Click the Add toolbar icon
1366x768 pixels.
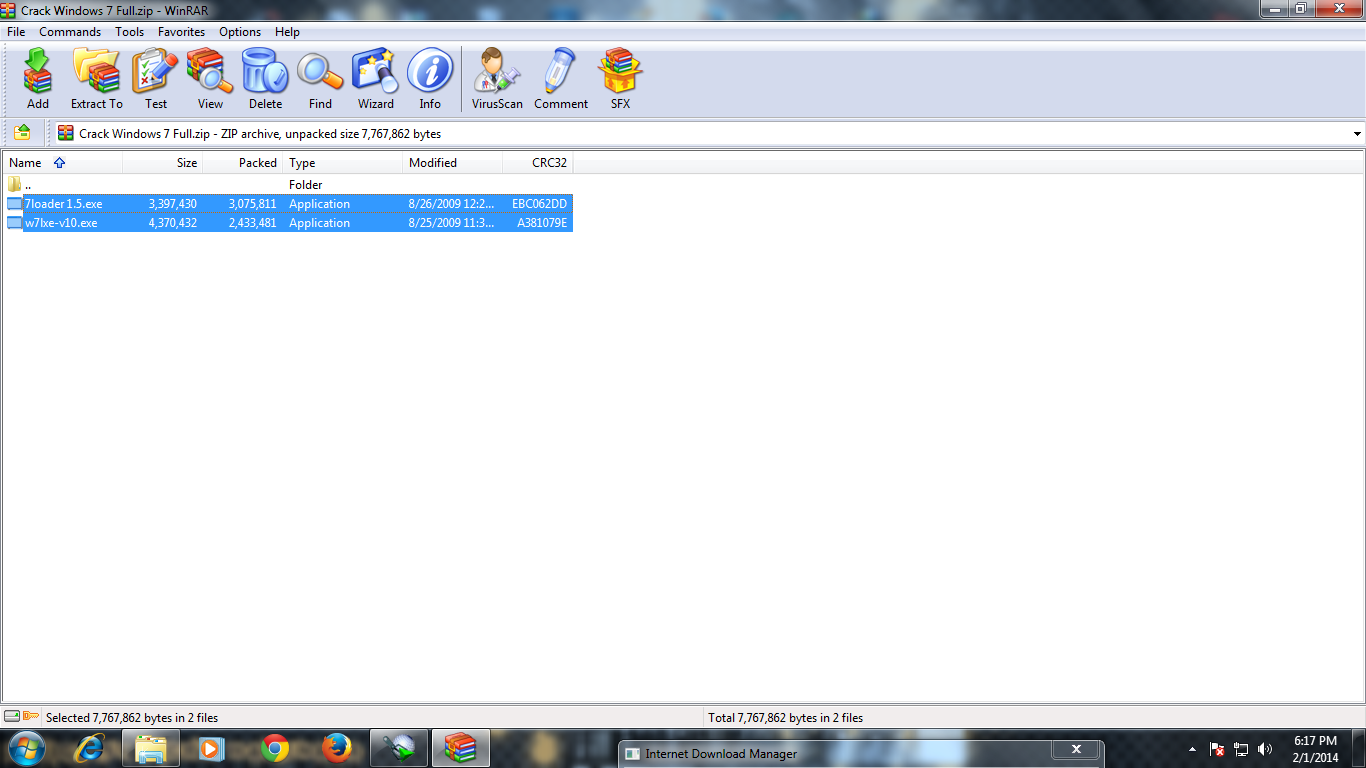point(38,78)
